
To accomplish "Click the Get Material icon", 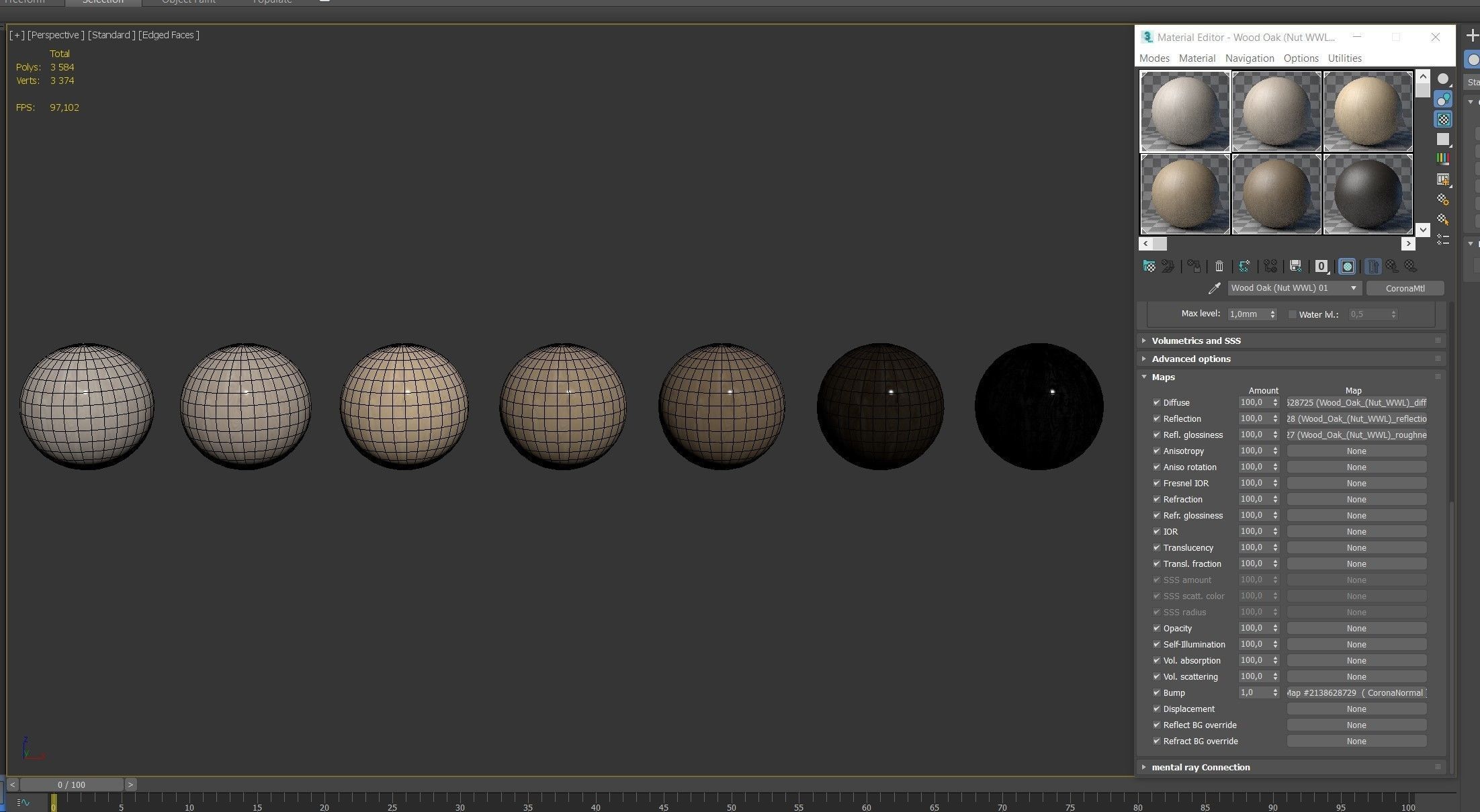I will point(1149,267).
